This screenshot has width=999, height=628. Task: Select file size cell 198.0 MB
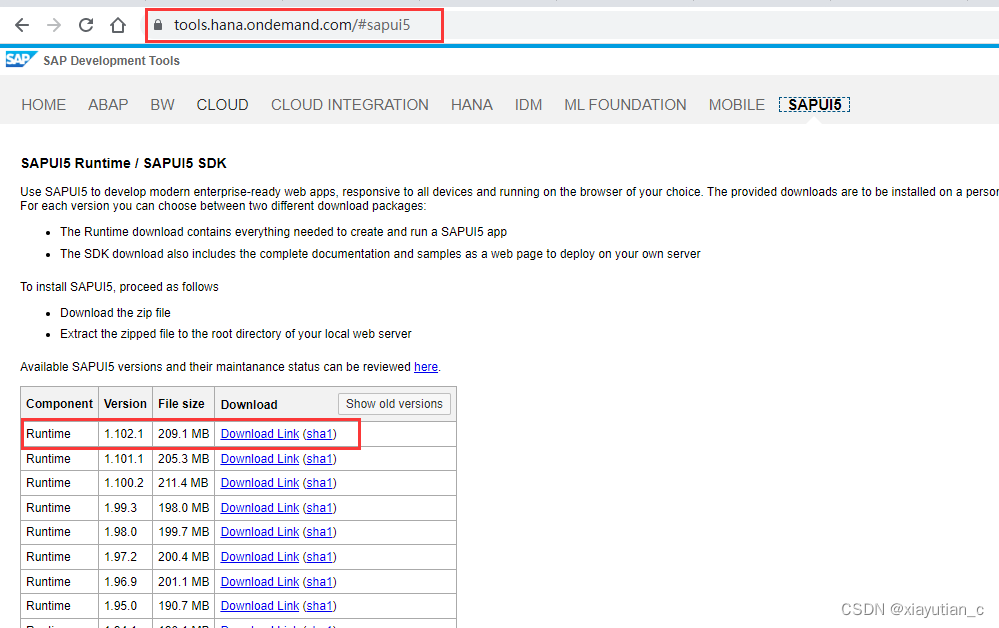[183, 508]
